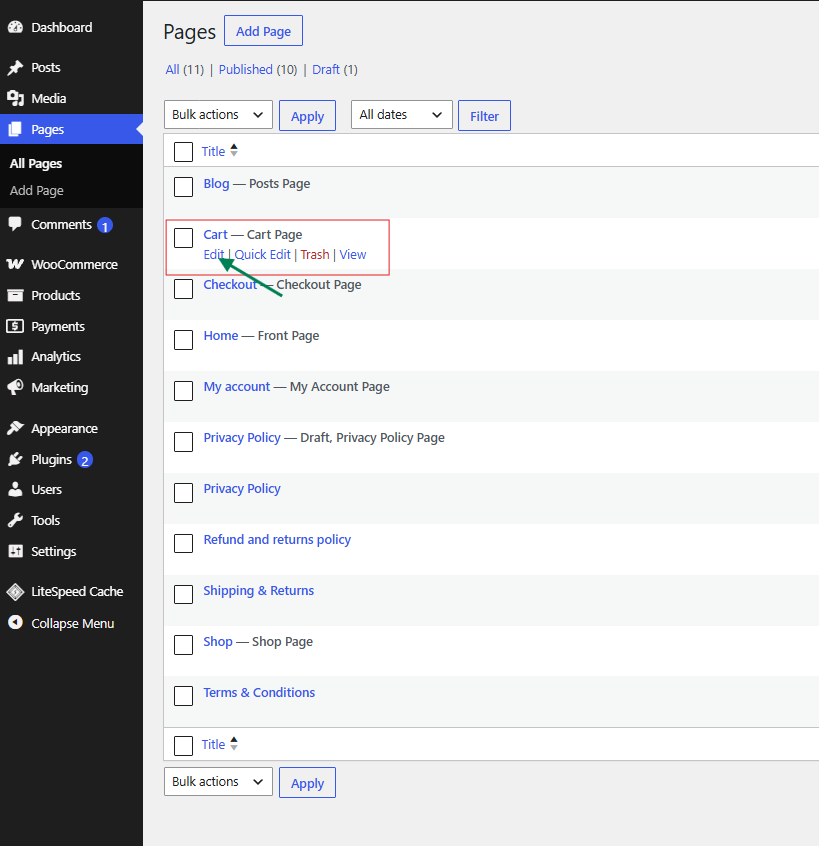Click the Add Page button
Viewport: 819px width, 846px height.
click(x=263, y=31)
